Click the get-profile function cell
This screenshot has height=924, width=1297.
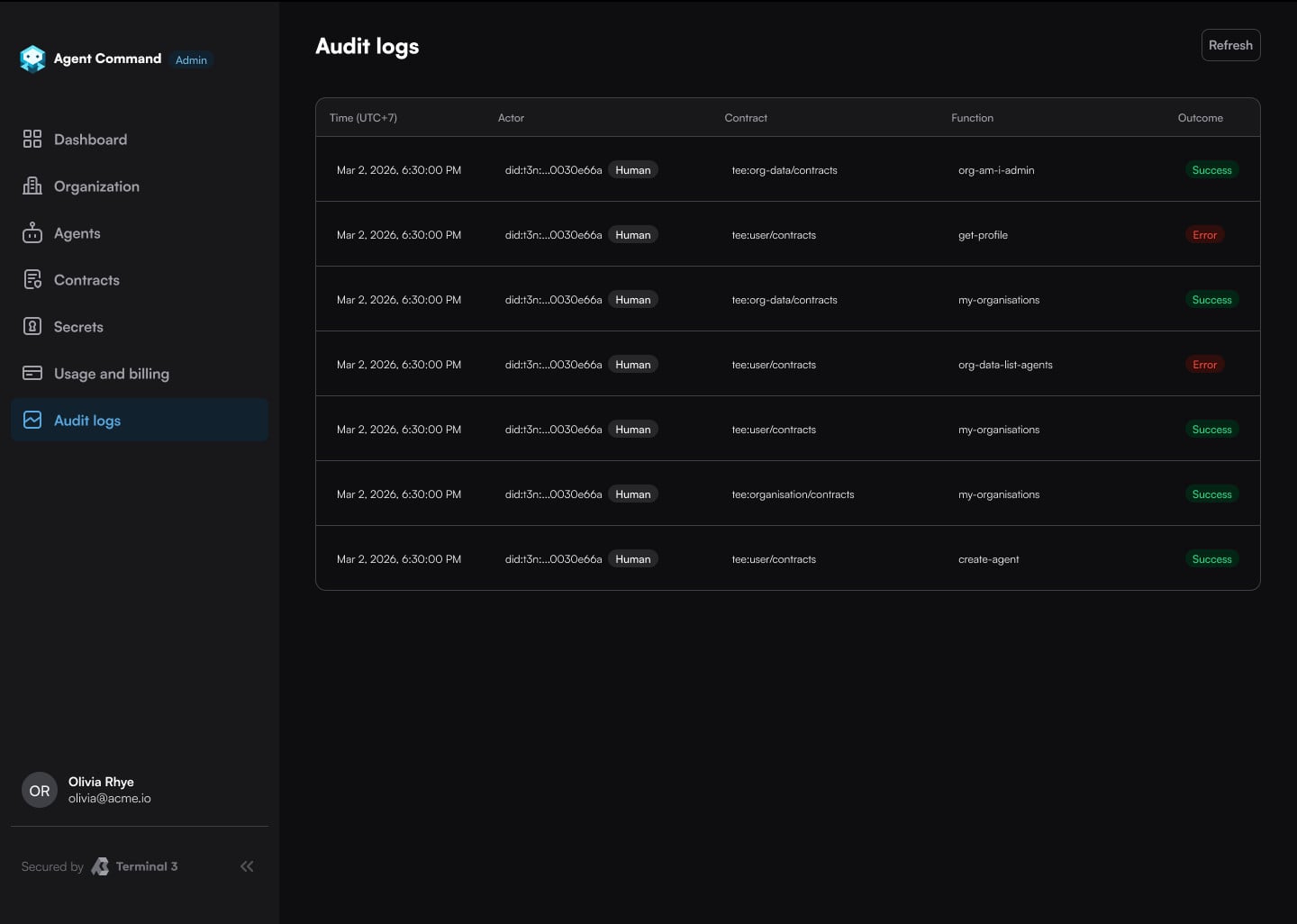click(983, 235)
